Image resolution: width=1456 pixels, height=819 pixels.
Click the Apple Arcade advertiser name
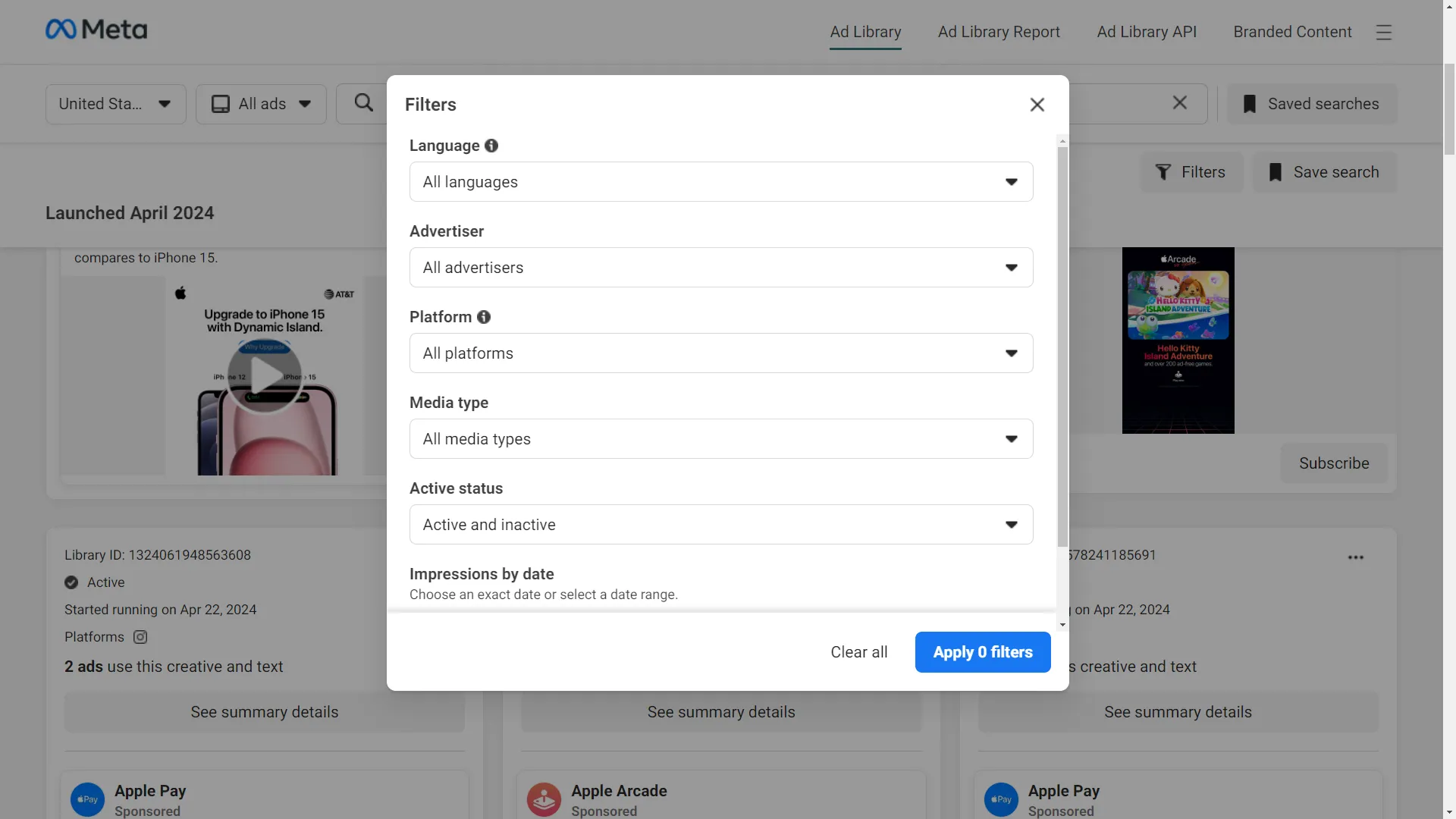pyautogui.click(x=619, y=791)
